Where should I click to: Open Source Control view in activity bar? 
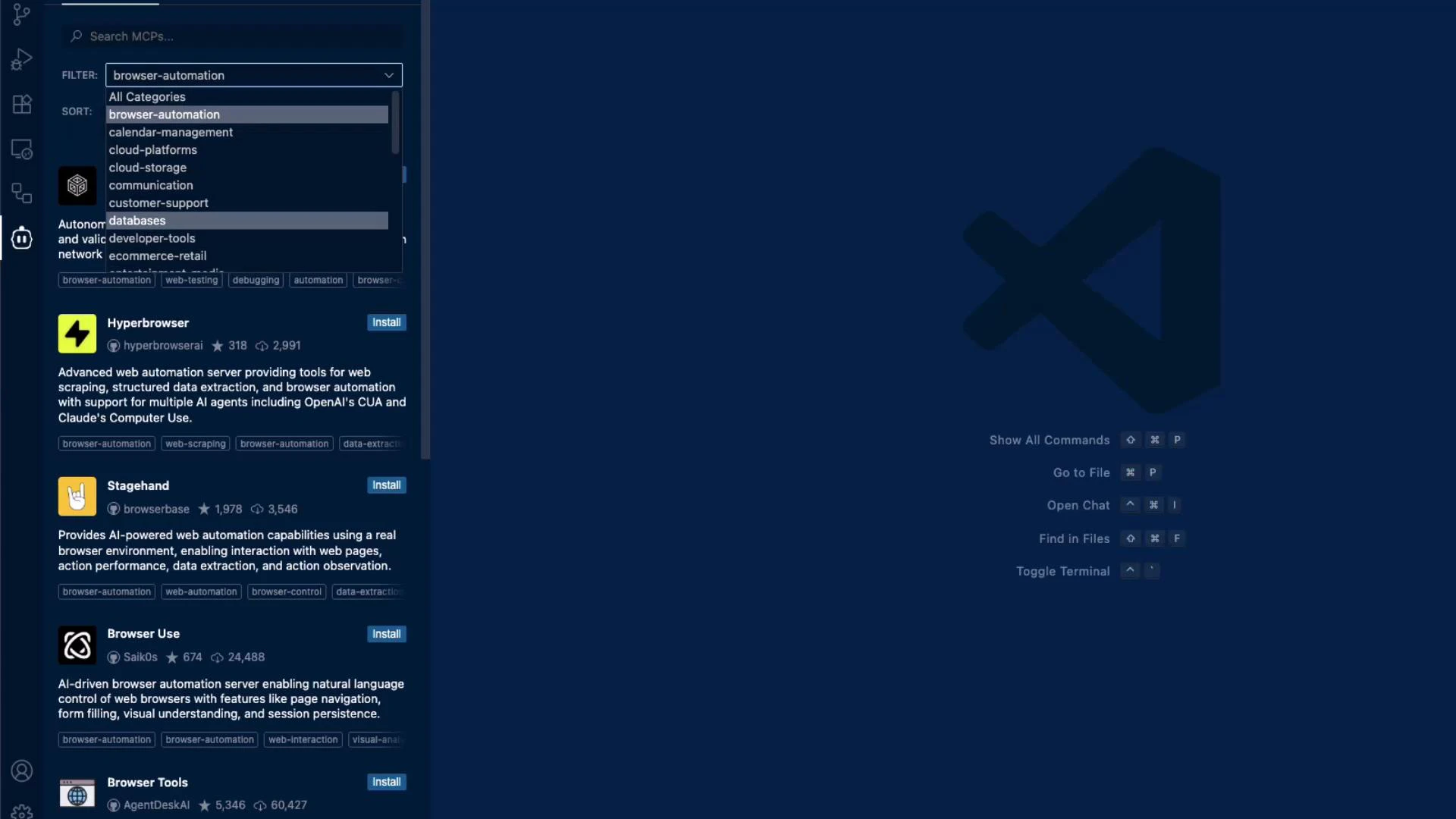[x=22, y=14]
